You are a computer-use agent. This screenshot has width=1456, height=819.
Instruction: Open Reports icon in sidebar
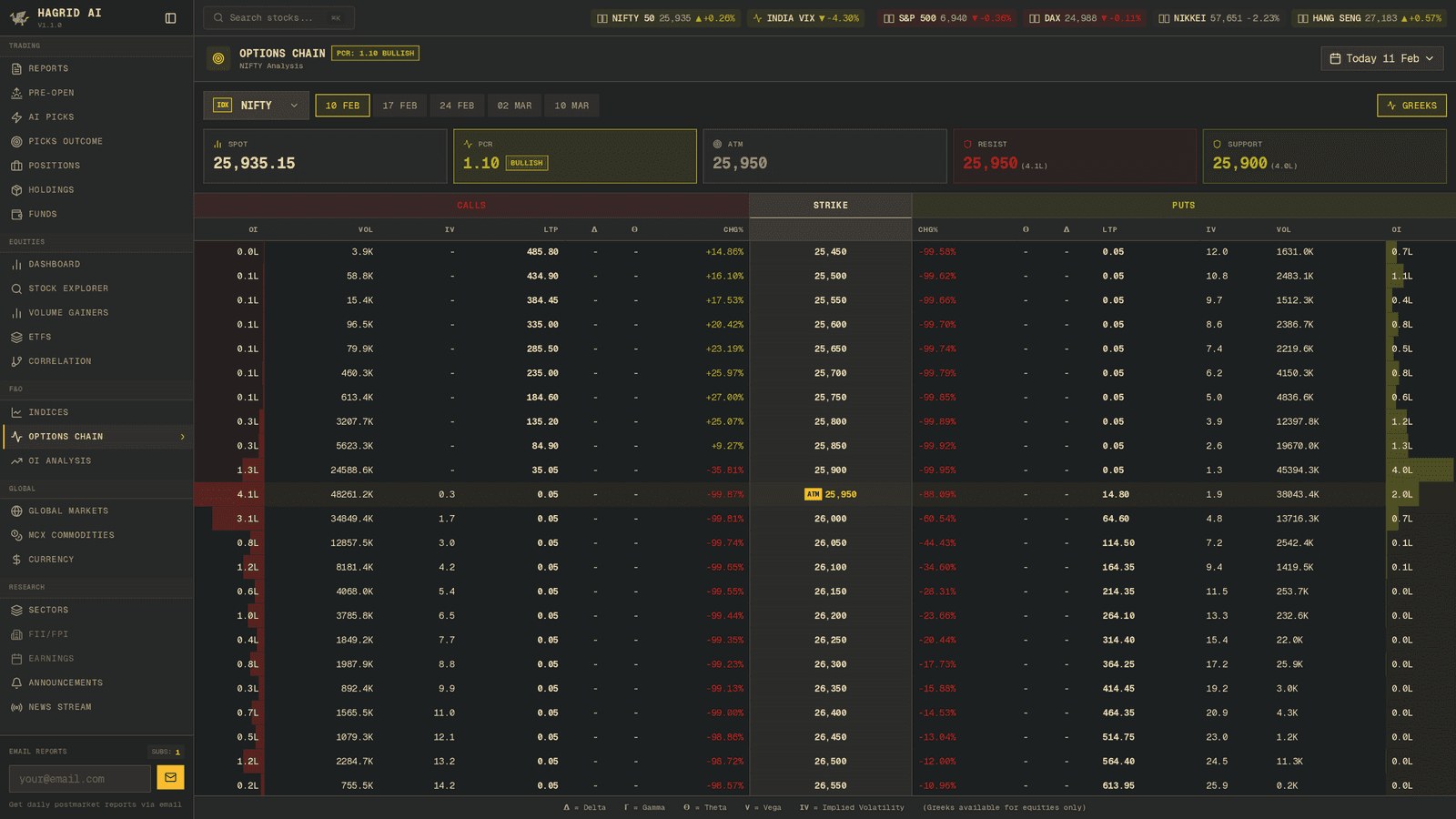point(16,68)
